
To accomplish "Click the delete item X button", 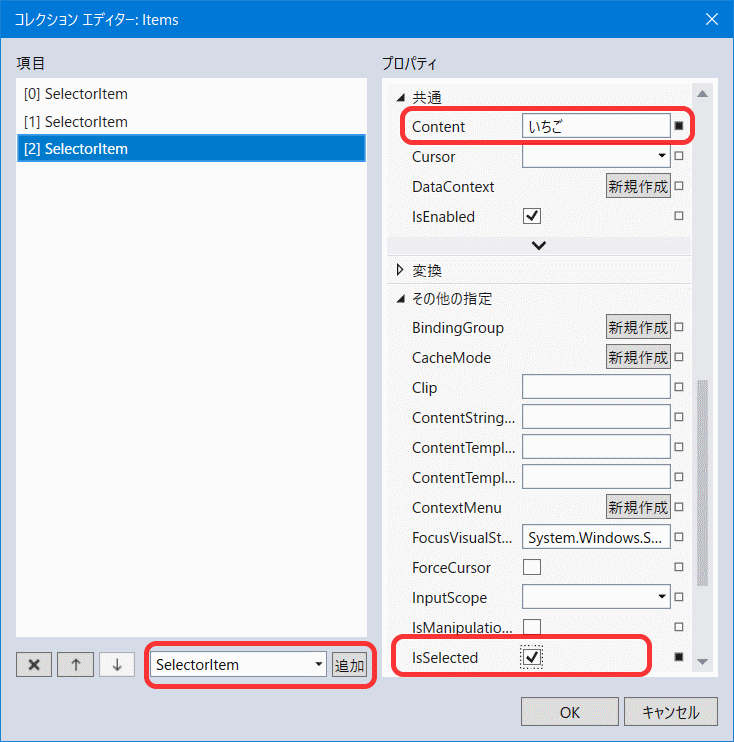I will click(x=34, y=664).
